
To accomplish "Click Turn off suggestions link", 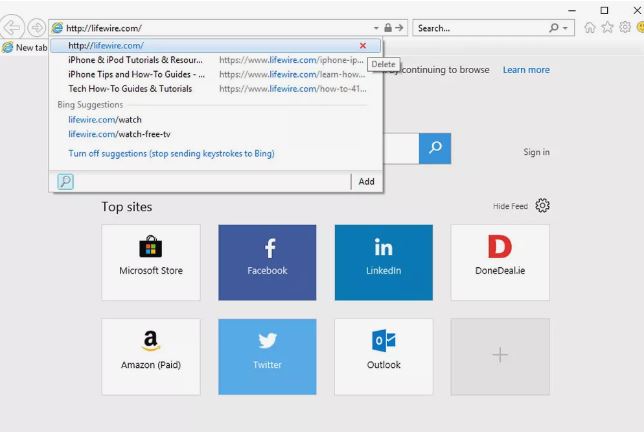I will click(x=171, y=154).
